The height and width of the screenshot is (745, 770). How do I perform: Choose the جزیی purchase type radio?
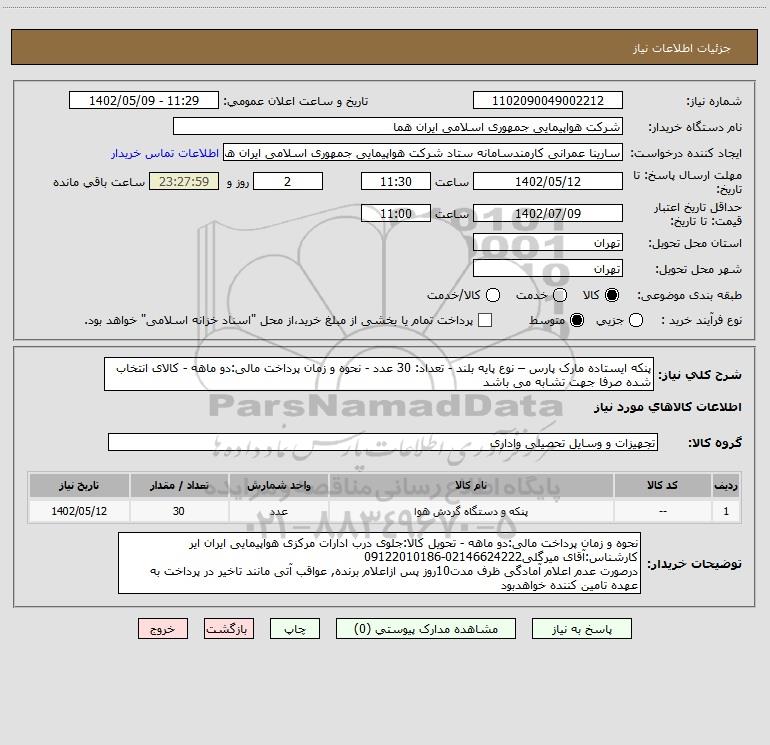coord(635,321)
